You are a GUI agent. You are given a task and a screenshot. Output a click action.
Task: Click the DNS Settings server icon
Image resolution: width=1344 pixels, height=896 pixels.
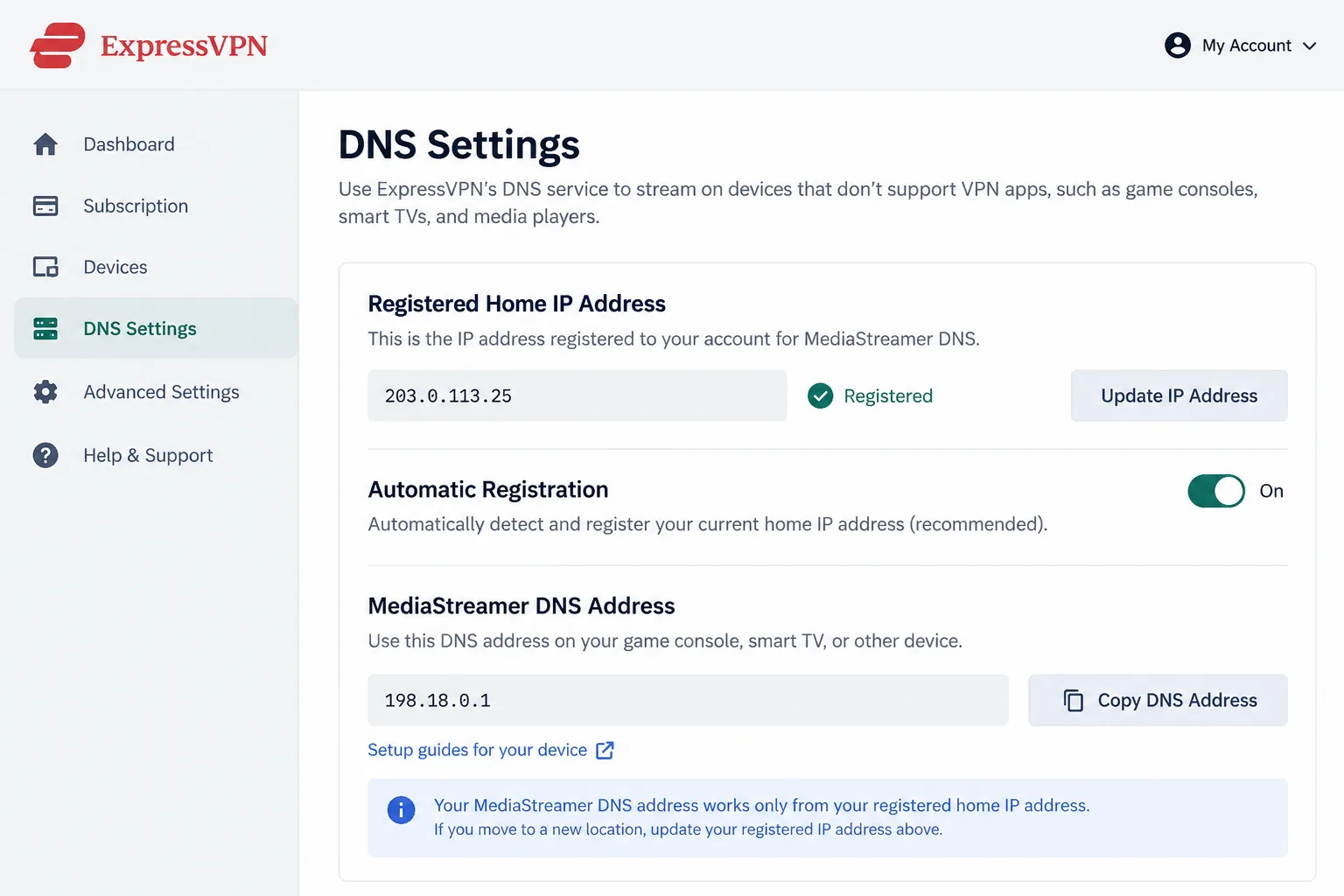(x=45, y=329)
